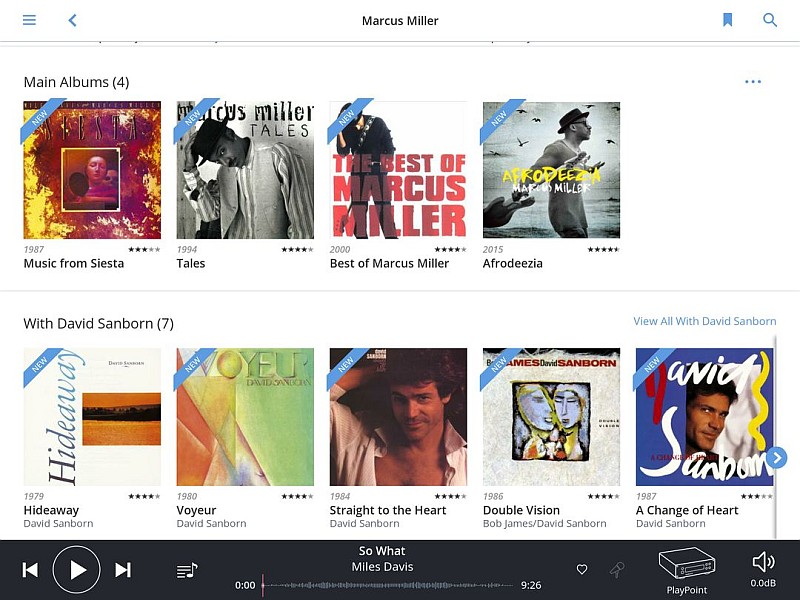Click the Main Albums (4) heading
800x600 pixels.
pyautogui.click(x=76, y=82)
